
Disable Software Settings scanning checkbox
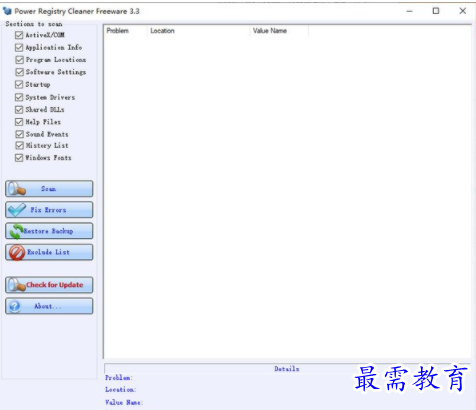coord(19,72)
